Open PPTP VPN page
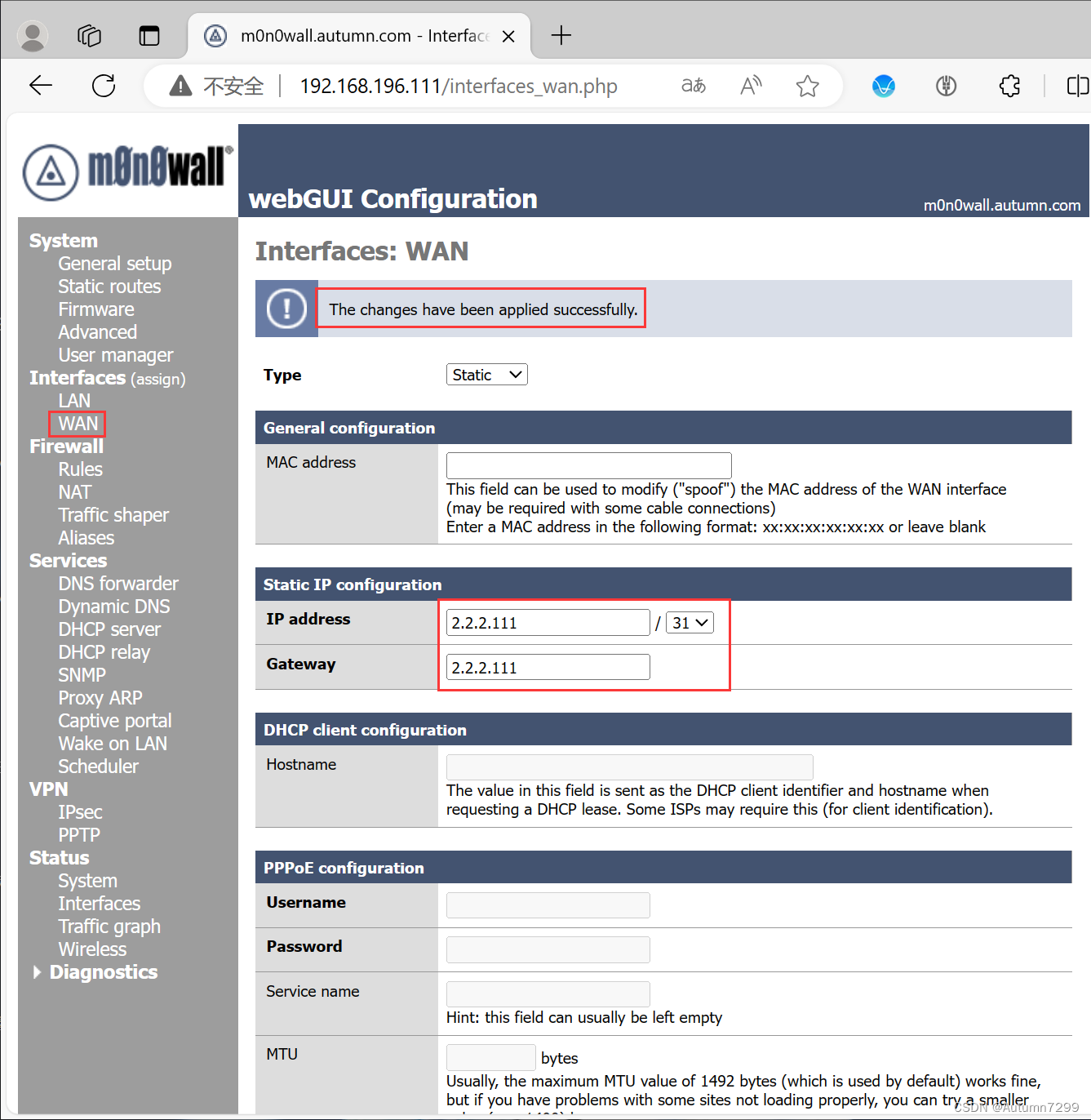The image size is (1091, 1120). (79, 835)
